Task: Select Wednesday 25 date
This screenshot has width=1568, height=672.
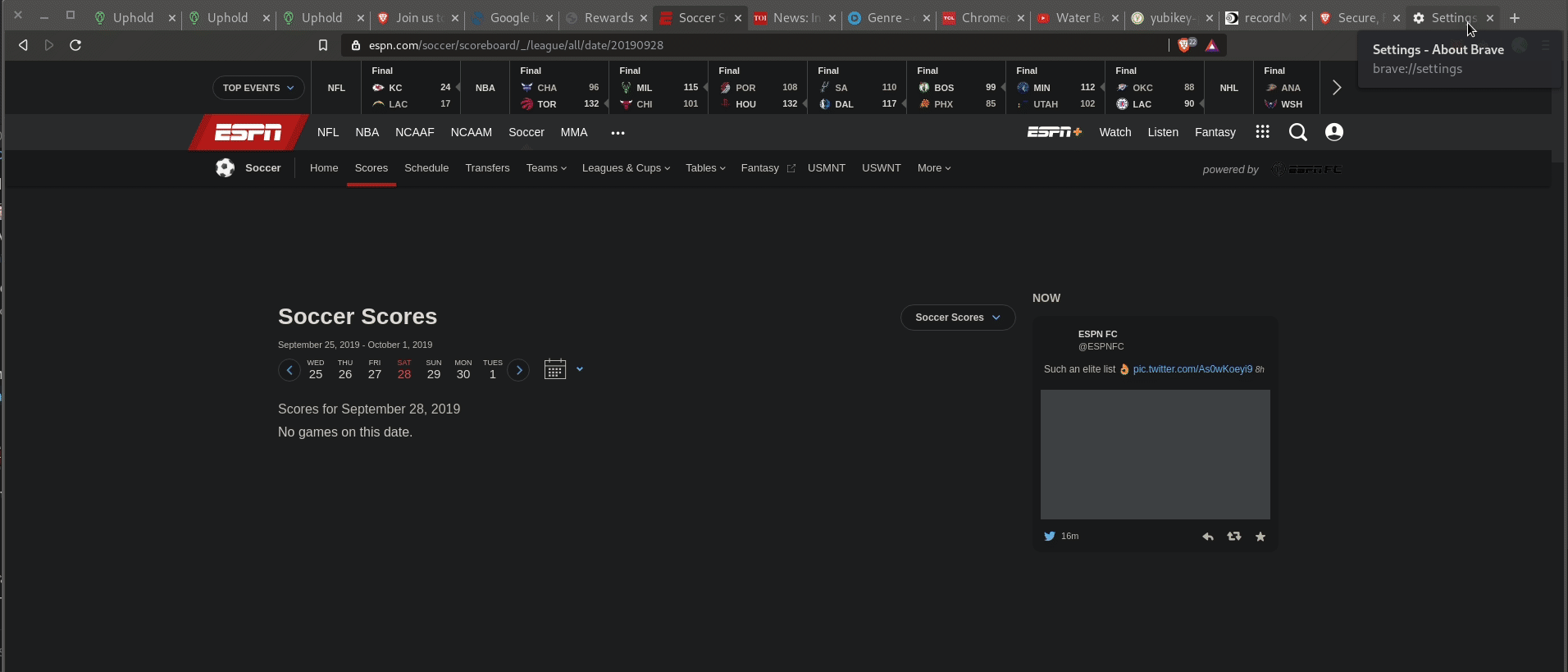Action: tap(316, 370)
